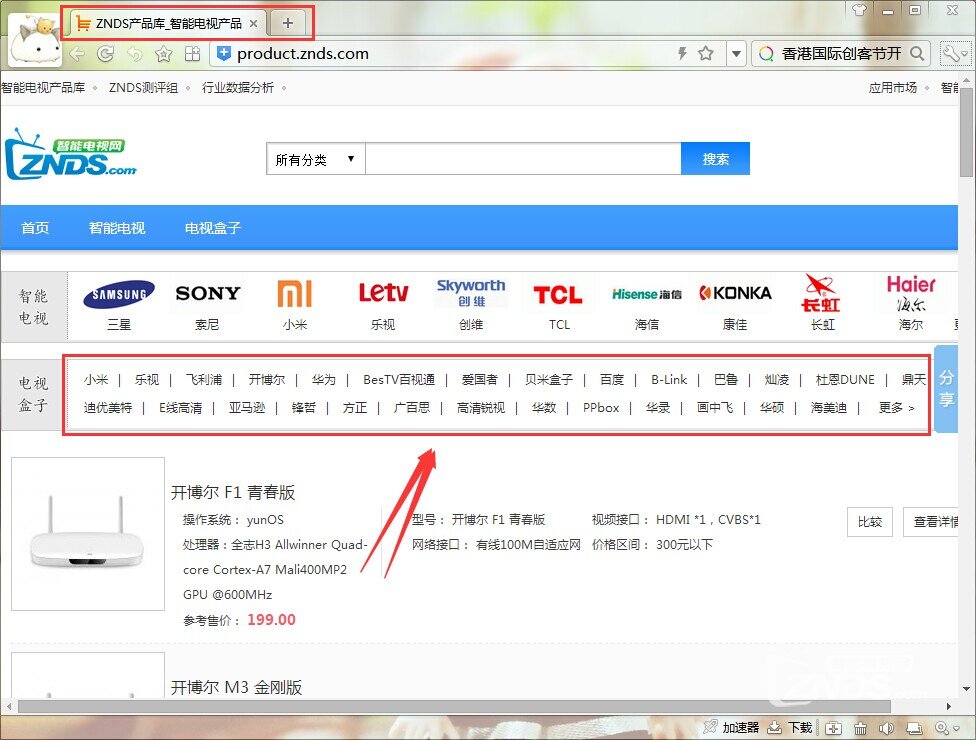
Task: Click the 加速器 status bar item
Action: (x=731, y=727)
